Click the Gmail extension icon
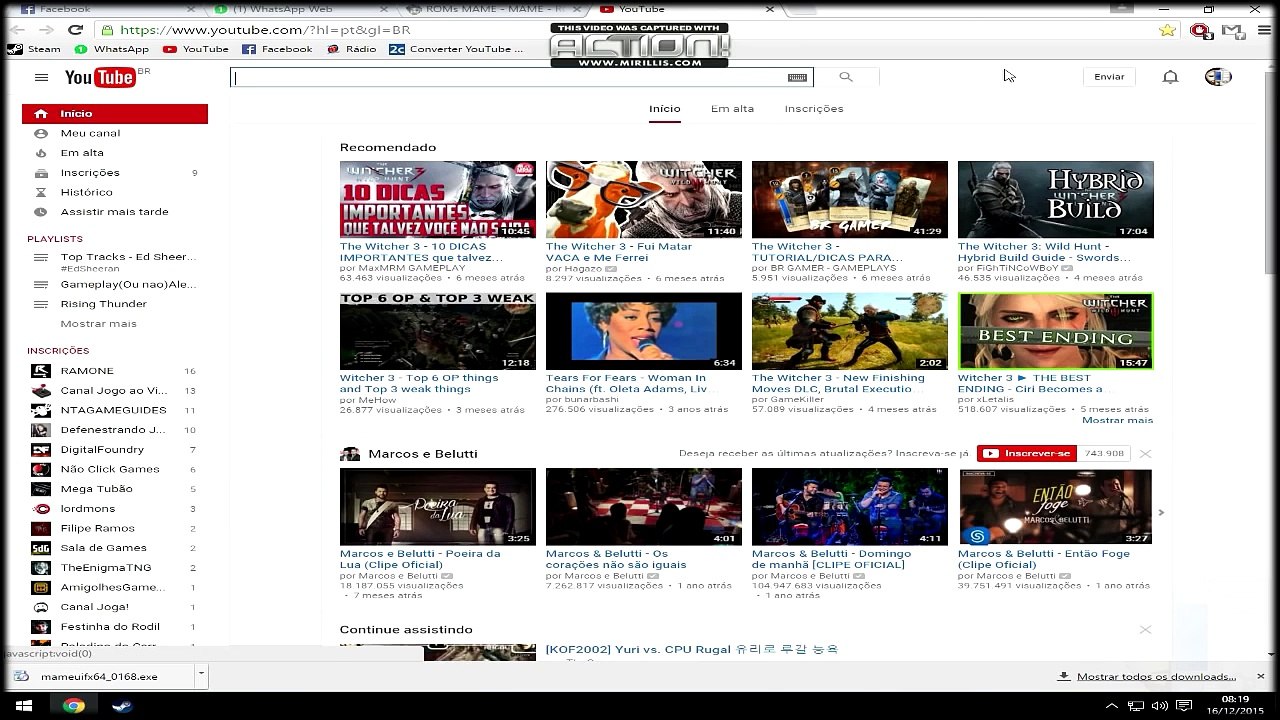 pyautogui.click(x=1232, y=30)
